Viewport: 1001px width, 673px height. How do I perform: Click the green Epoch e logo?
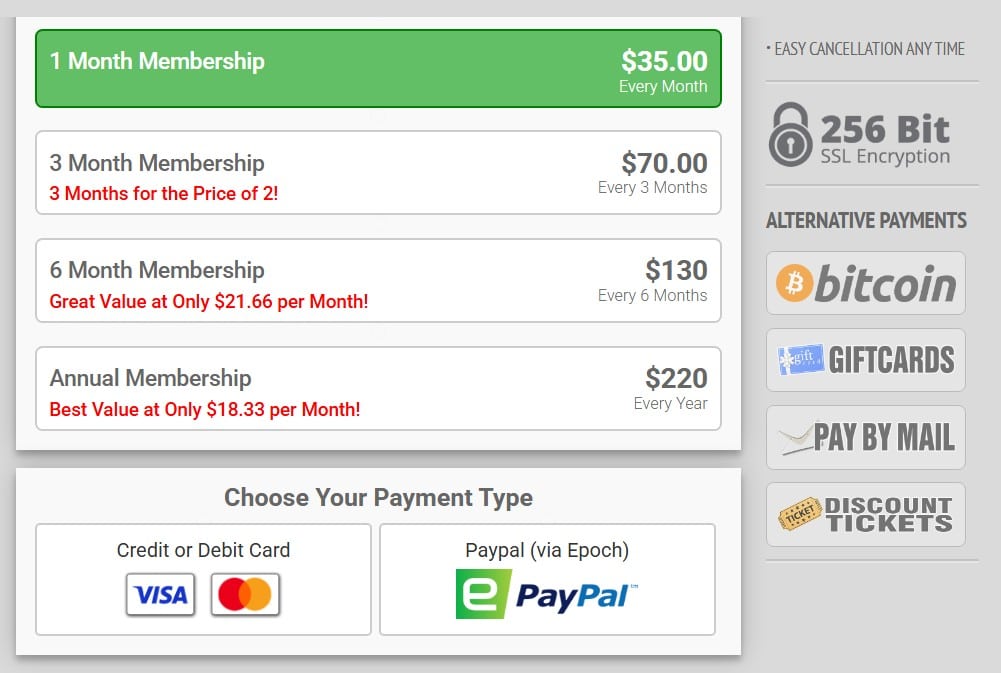pyautogui.click(x=483, y=594)
